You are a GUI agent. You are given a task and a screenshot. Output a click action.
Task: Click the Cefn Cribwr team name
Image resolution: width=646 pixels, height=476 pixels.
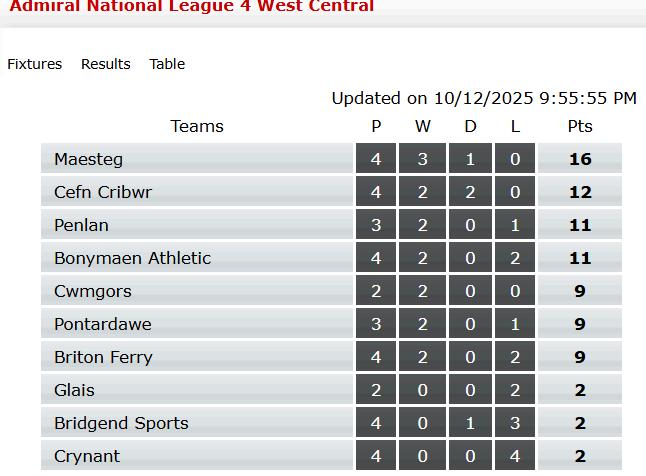[x=103, y=192]
